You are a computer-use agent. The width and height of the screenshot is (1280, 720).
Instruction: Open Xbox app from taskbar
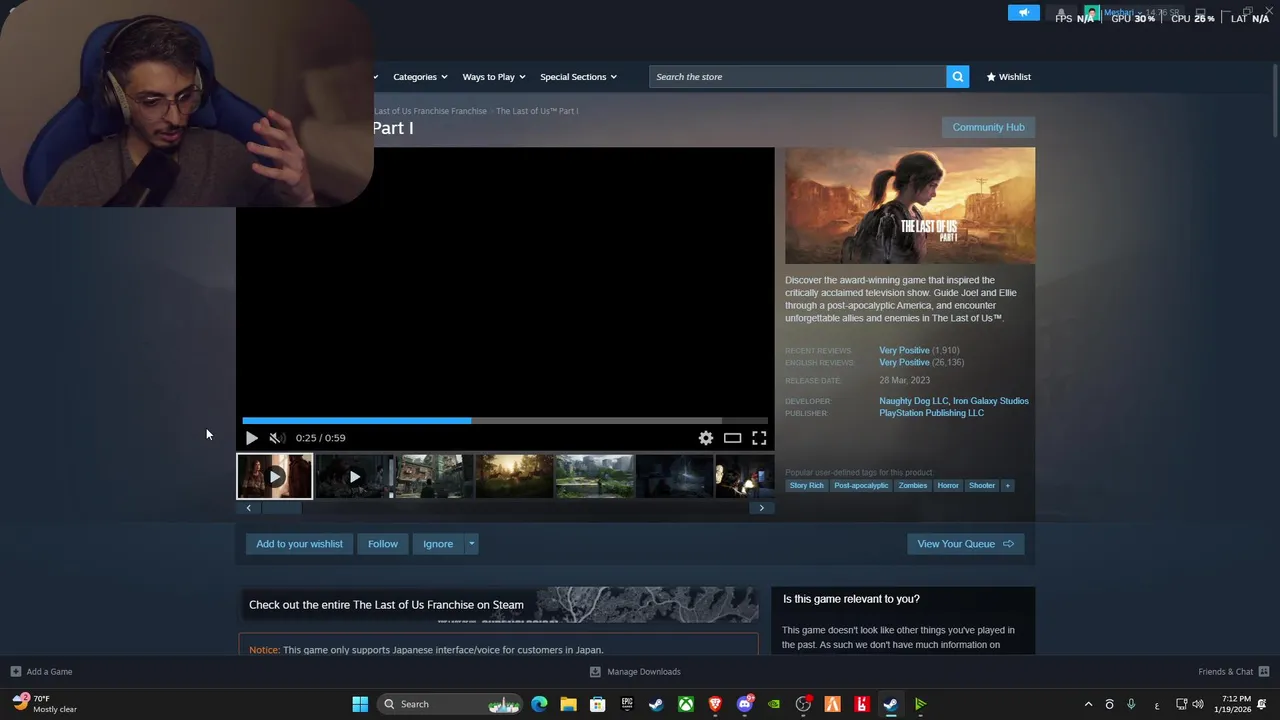[x=686, y=704]
